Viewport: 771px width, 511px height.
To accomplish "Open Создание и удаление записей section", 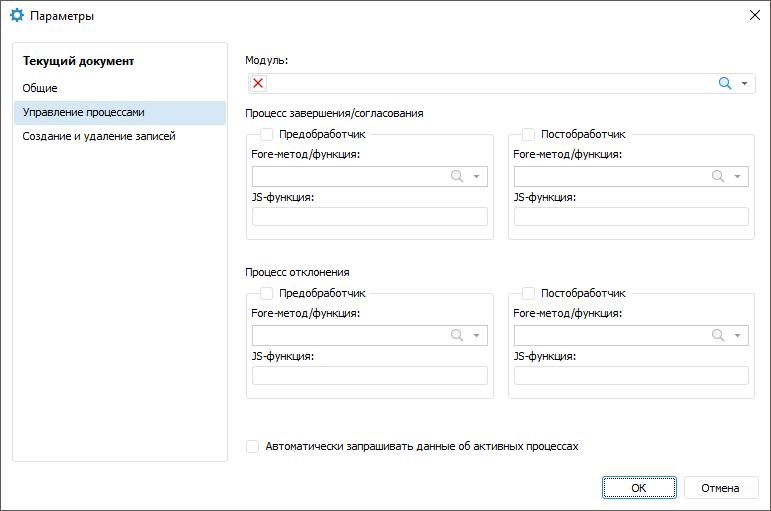I will [x=99, y=136].
